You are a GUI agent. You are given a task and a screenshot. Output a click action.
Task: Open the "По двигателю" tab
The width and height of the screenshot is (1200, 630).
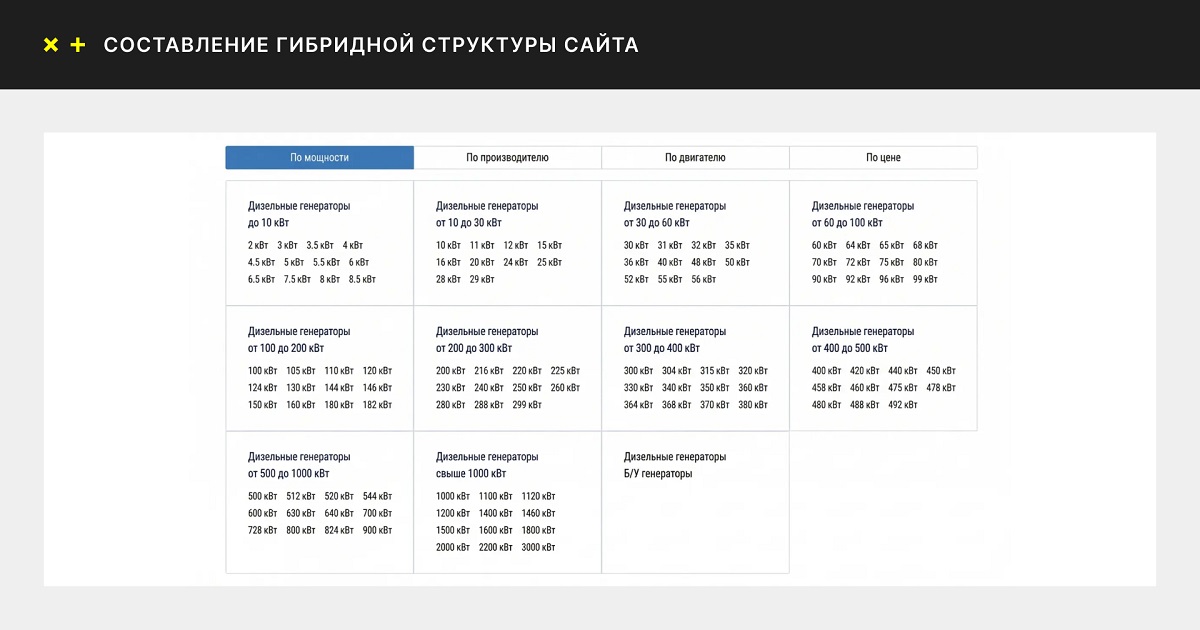click(695, 157)
